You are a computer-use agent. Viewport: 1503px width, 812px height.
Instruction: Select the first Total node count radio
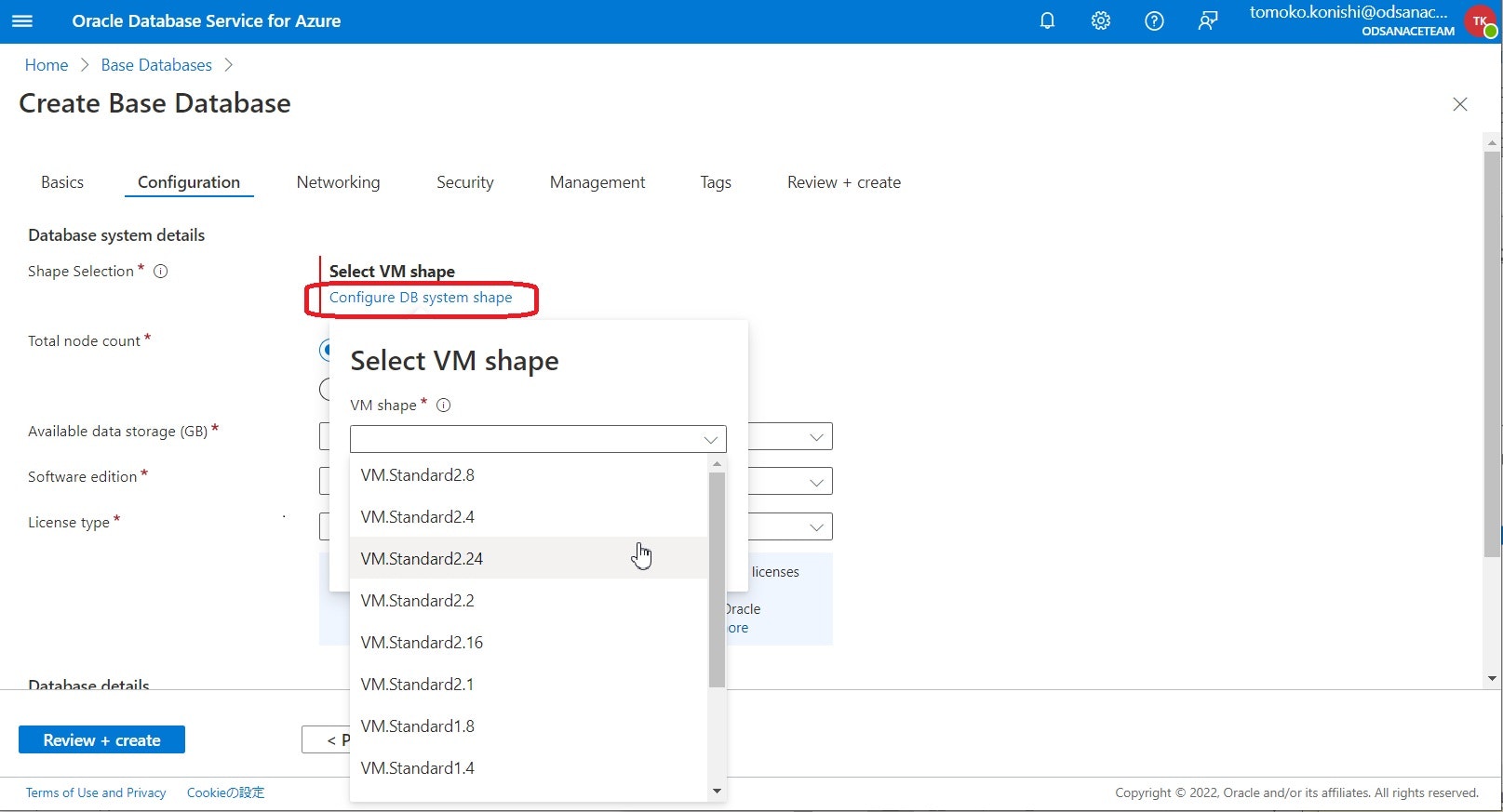pyautogui.click(x=325, y=351)
